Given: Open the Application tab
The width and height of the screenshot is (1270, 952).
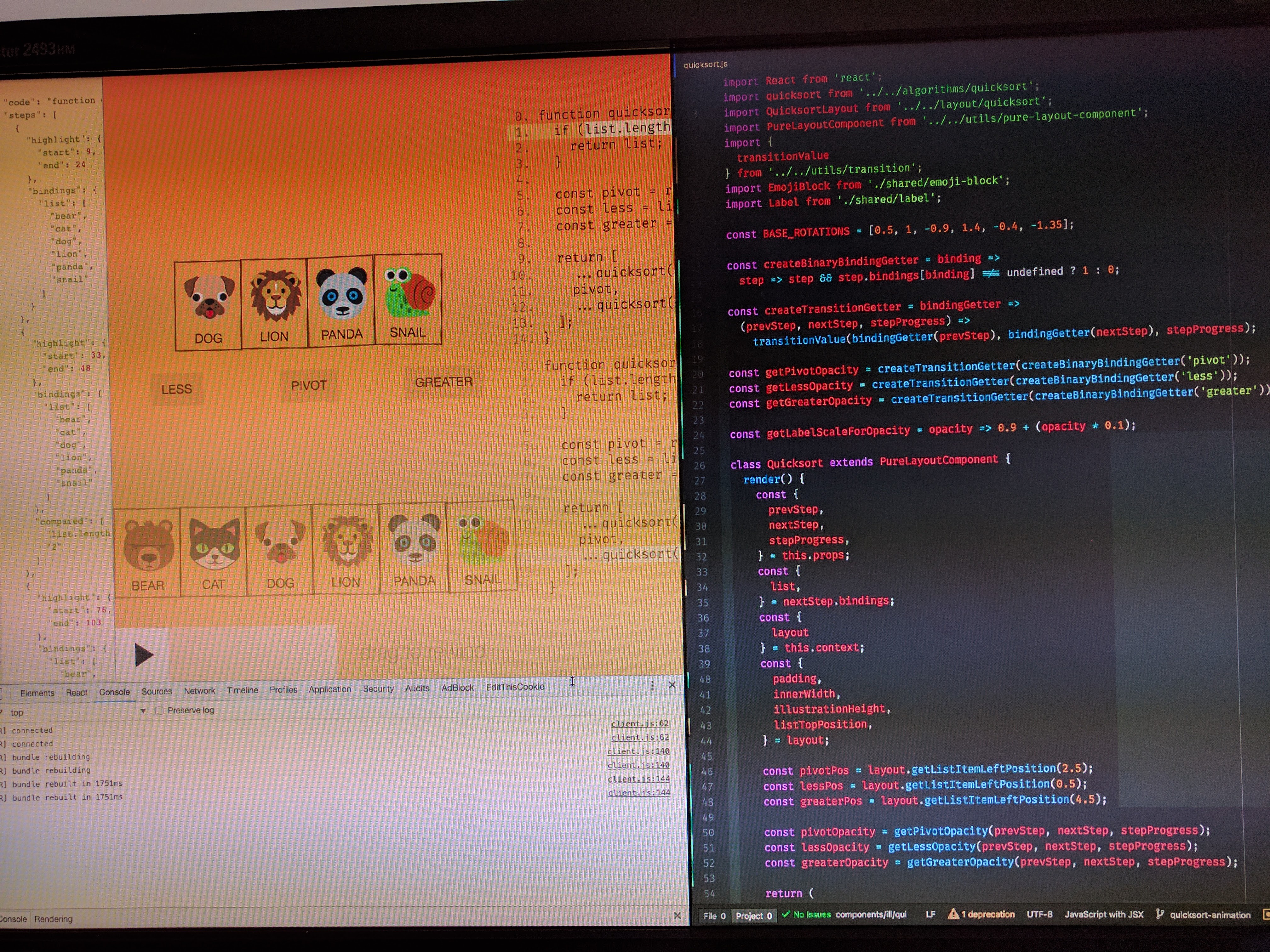Looking at the screenshot, I should [x=329, y=689].
